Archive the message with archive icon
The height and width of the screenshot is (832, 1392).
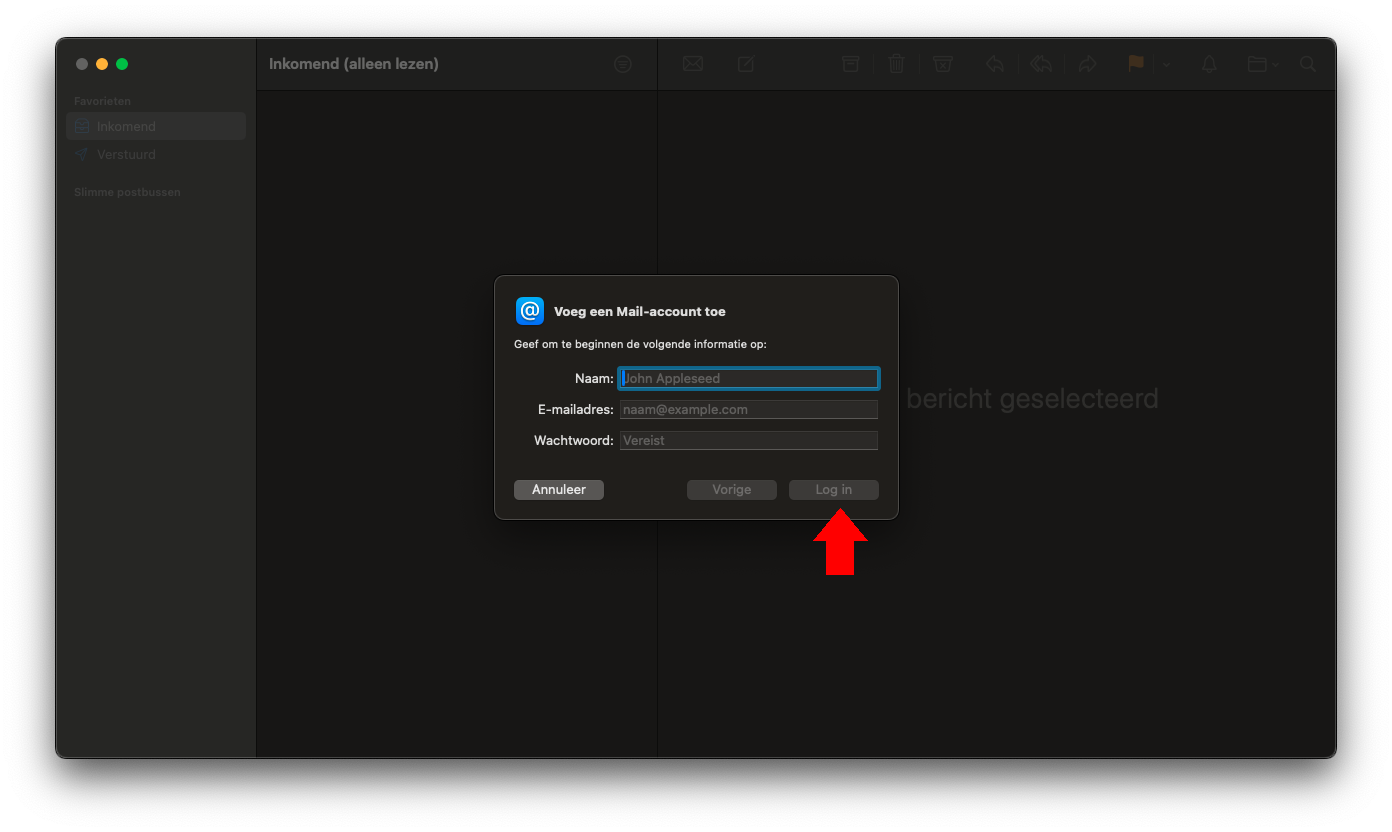(850, 63)
